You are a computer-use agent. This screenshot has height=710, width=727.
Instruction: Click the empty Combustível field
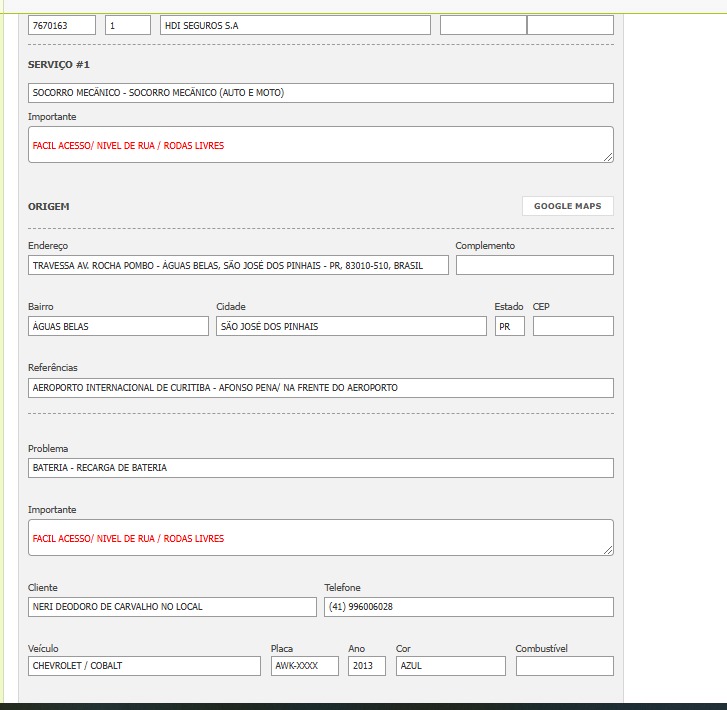click(x=564, y=666)
